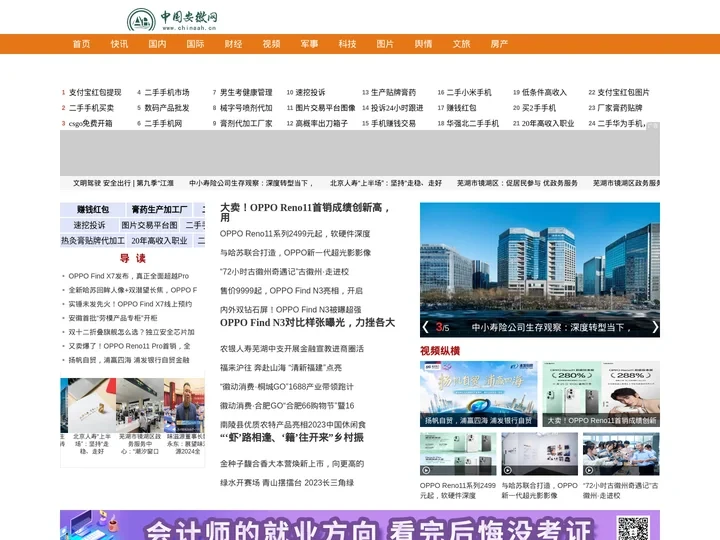Click the 导读 section heading

pos(133,258)
